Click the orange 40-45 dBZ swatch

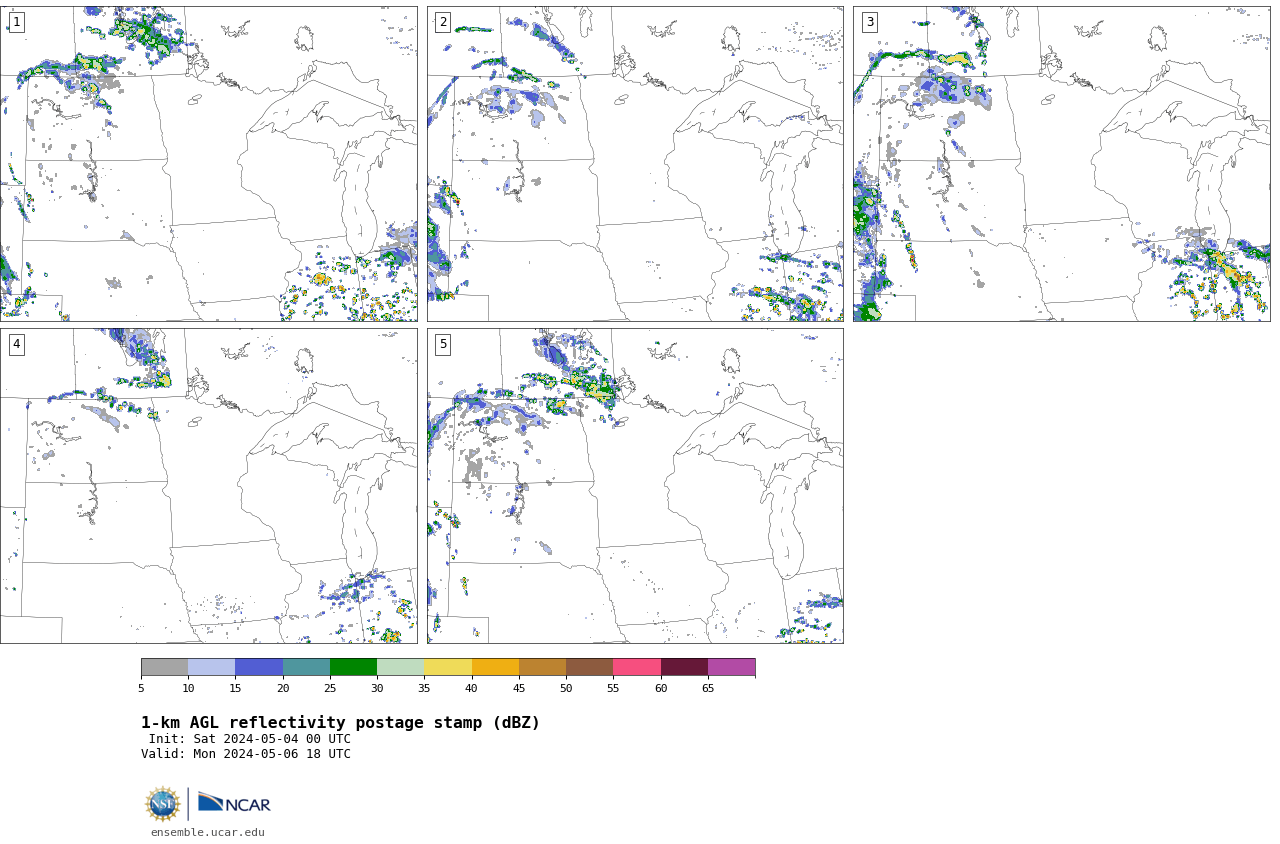click(495, 667)
